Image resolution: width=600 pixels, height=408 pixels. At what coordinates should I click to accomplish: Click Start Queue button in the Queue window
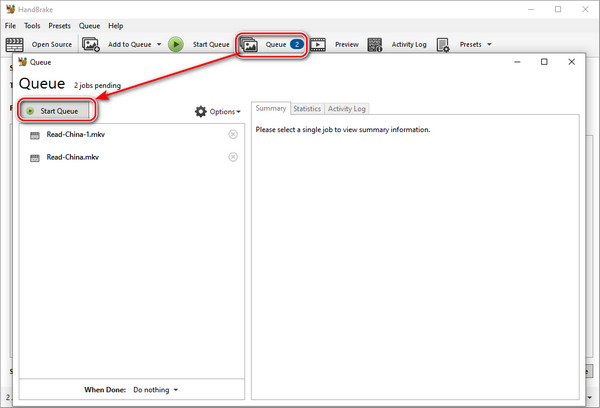coord(53,111)
